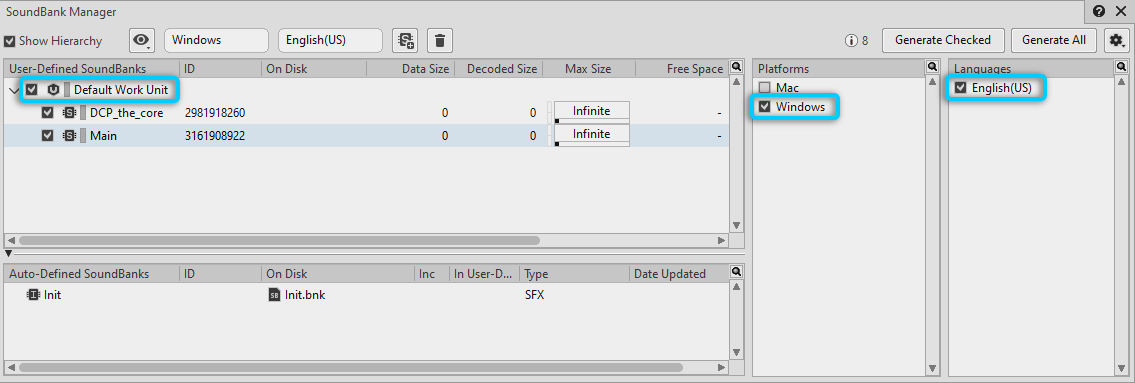This screenshot has width=1135, height=383.
Task: Select the Main row ID 3161908922
Action: [215, 135]
